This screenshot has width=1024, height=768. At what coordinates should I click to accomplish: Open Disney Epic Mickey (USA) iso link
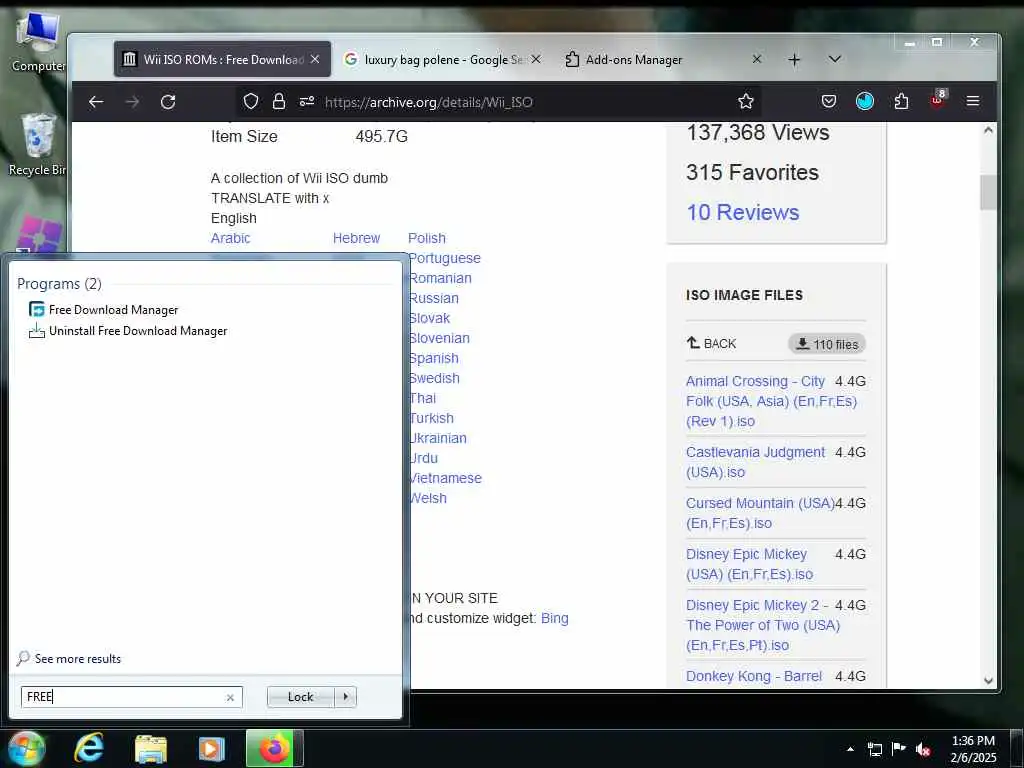749,564
